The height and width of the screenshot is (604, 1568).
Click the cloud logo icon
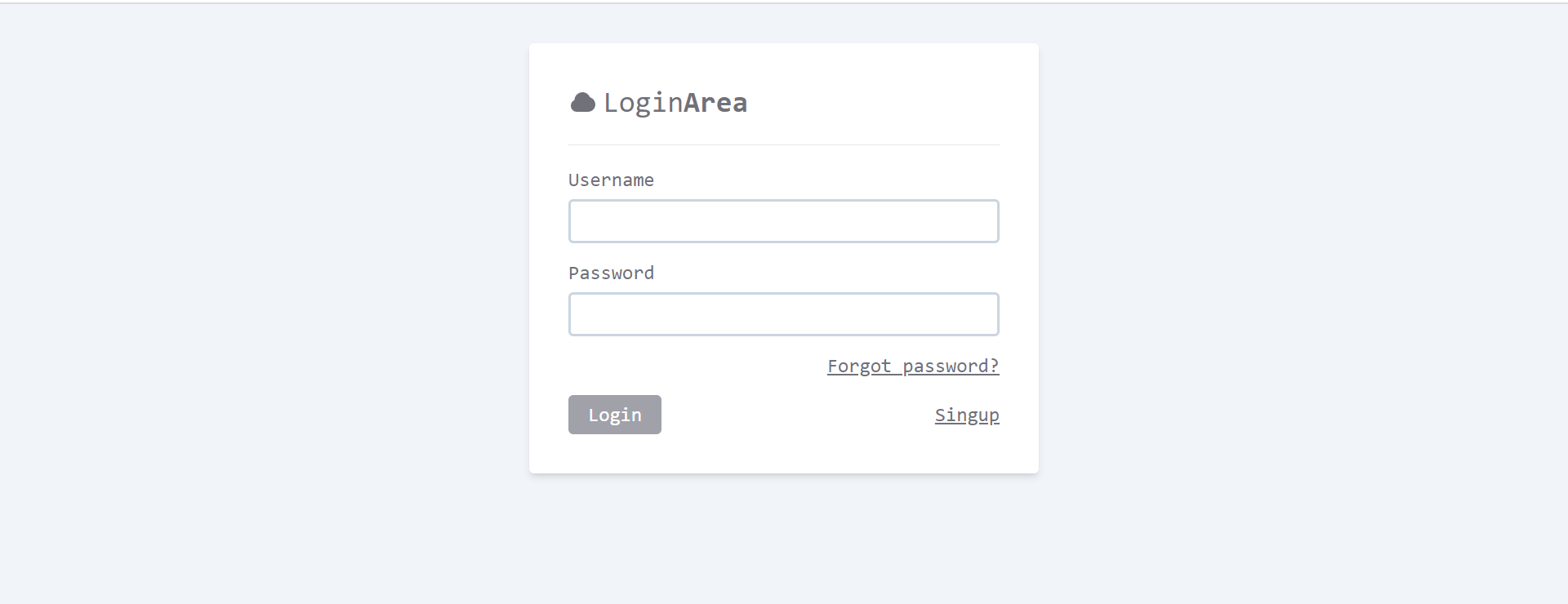click(x=582, y=102)
